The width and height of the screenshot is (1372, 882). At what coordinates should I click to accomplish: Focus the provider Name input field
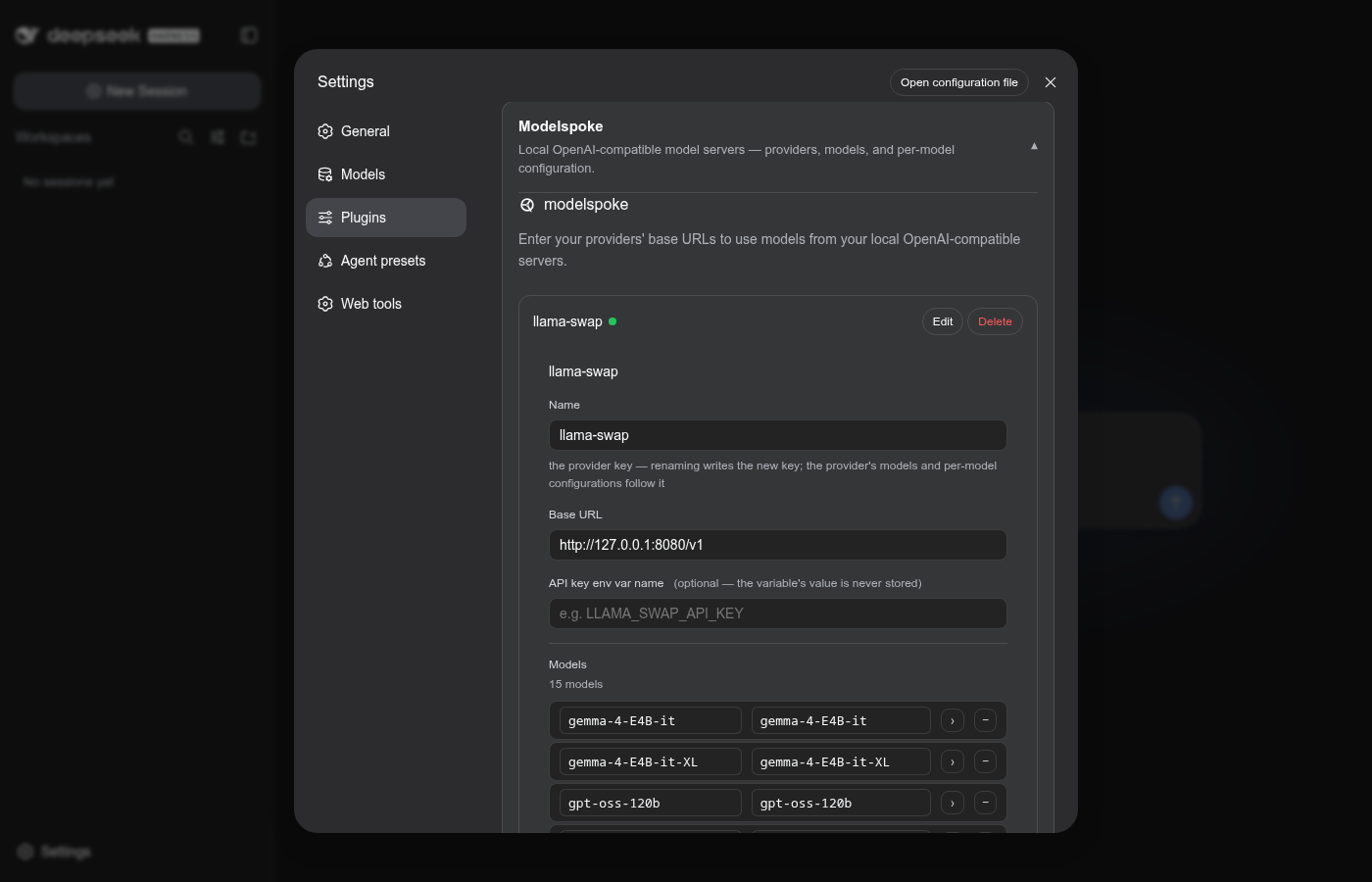tap(778, 435)
